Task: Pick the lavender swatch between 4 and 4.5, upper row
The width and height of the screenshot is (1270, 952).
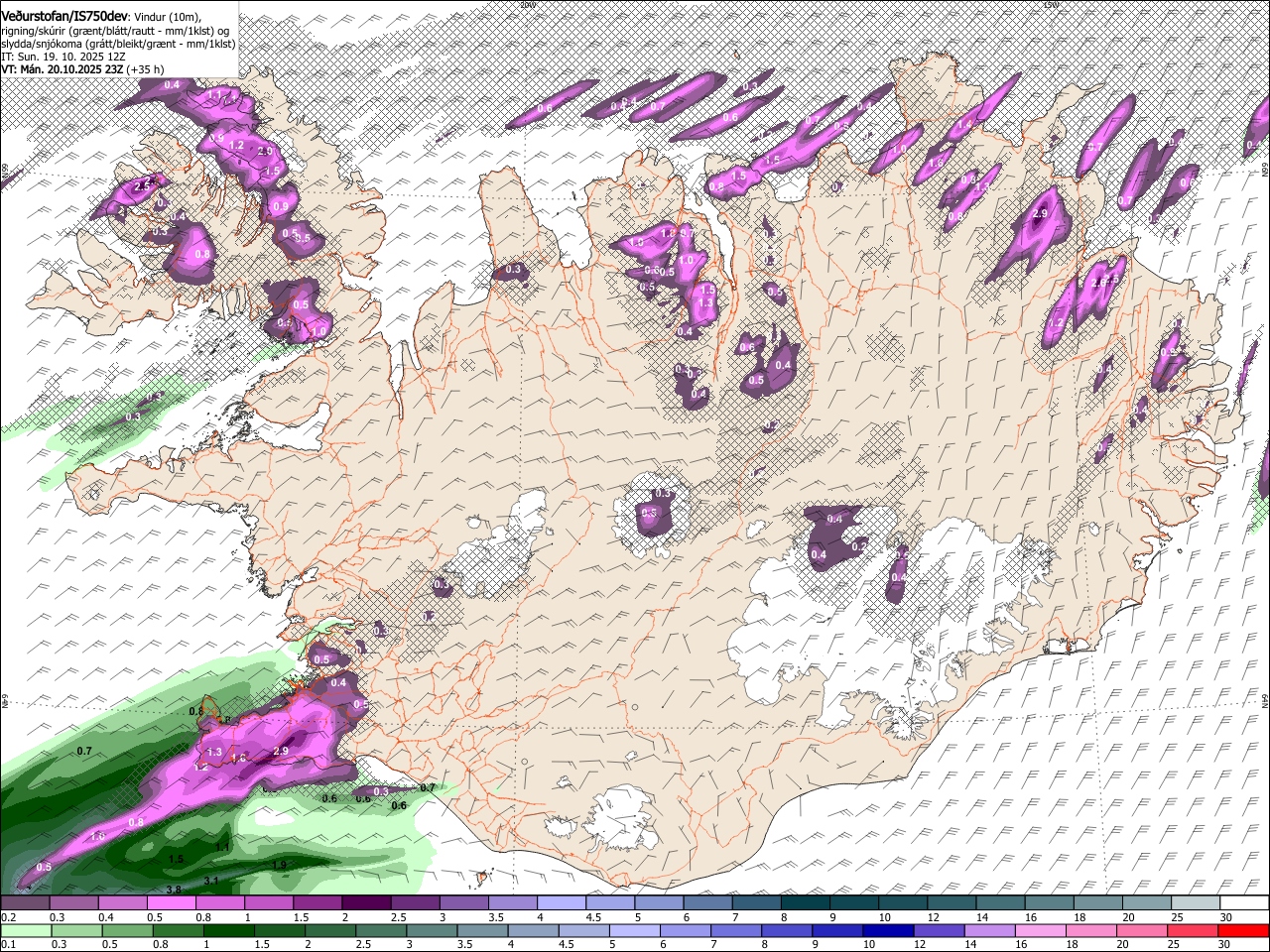Action: click(561, 903)
